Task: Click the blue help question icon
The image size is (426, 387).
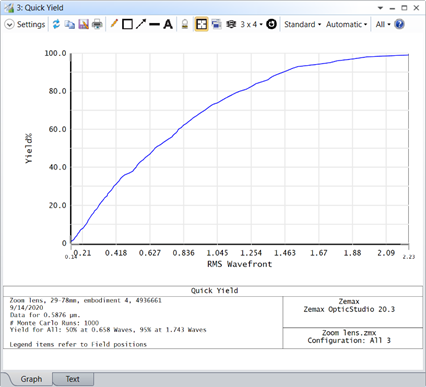Action: [x=399, y=24]
